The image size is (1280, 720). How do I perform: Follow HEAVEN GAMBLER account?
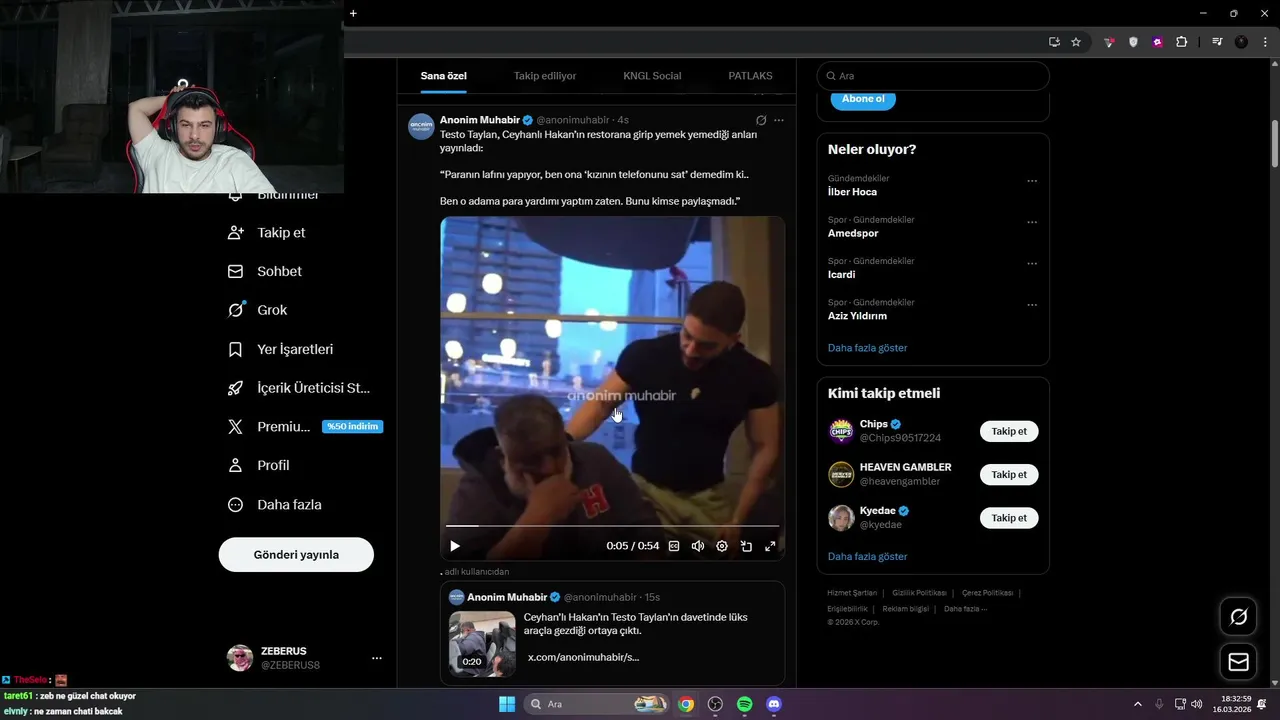click(1009, 475)
